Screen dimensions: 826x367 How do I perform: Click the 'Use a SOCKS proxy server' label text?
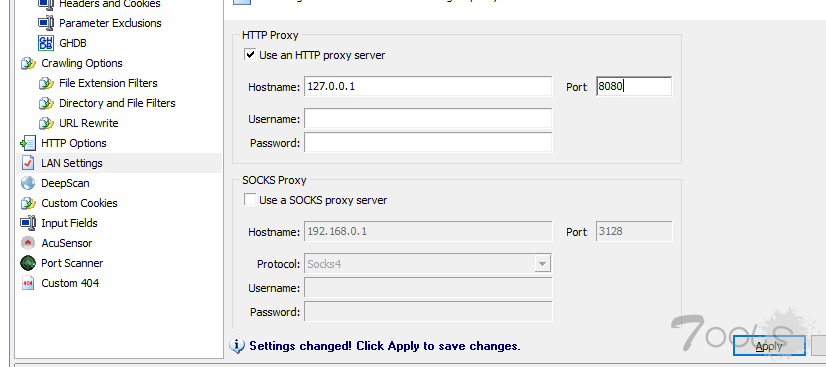coord(323,200)
